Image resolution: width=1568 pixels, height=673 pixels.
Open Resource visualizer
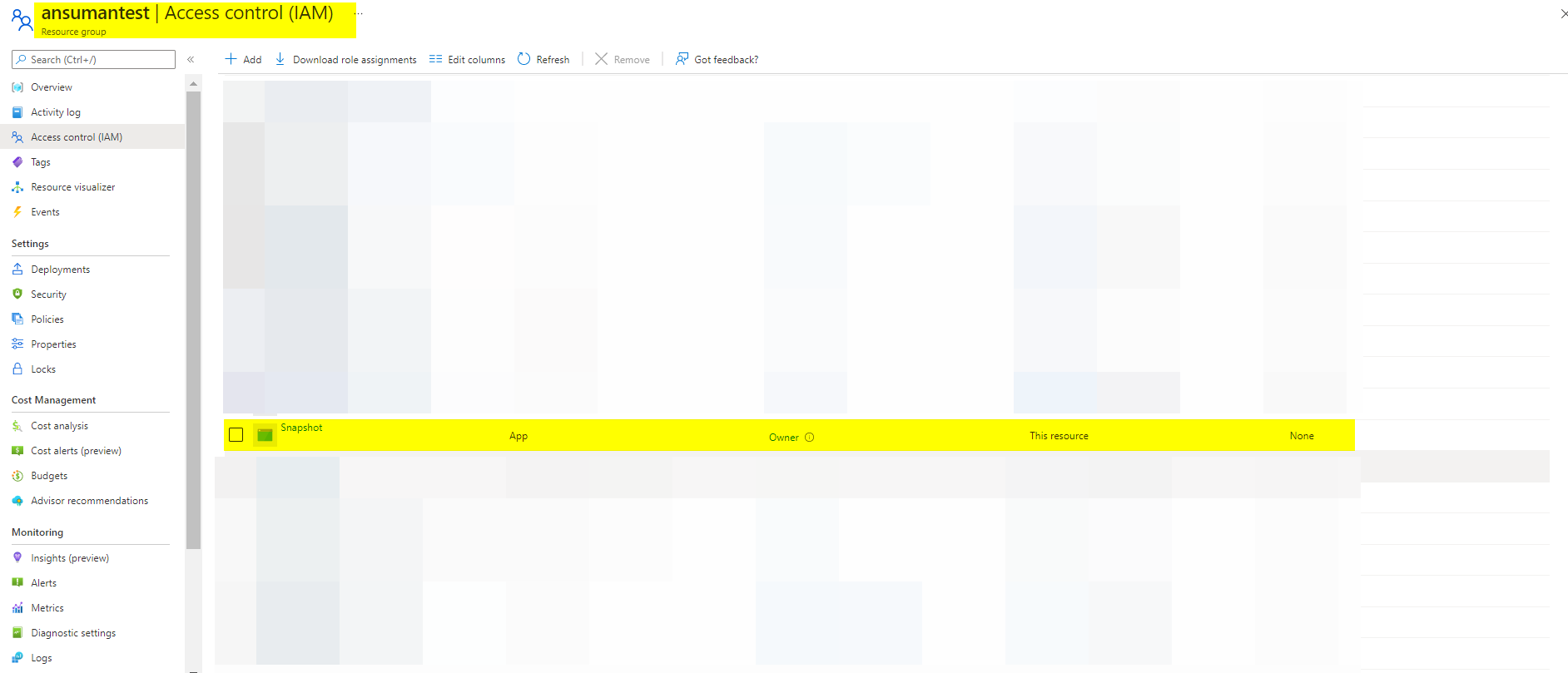73,187
